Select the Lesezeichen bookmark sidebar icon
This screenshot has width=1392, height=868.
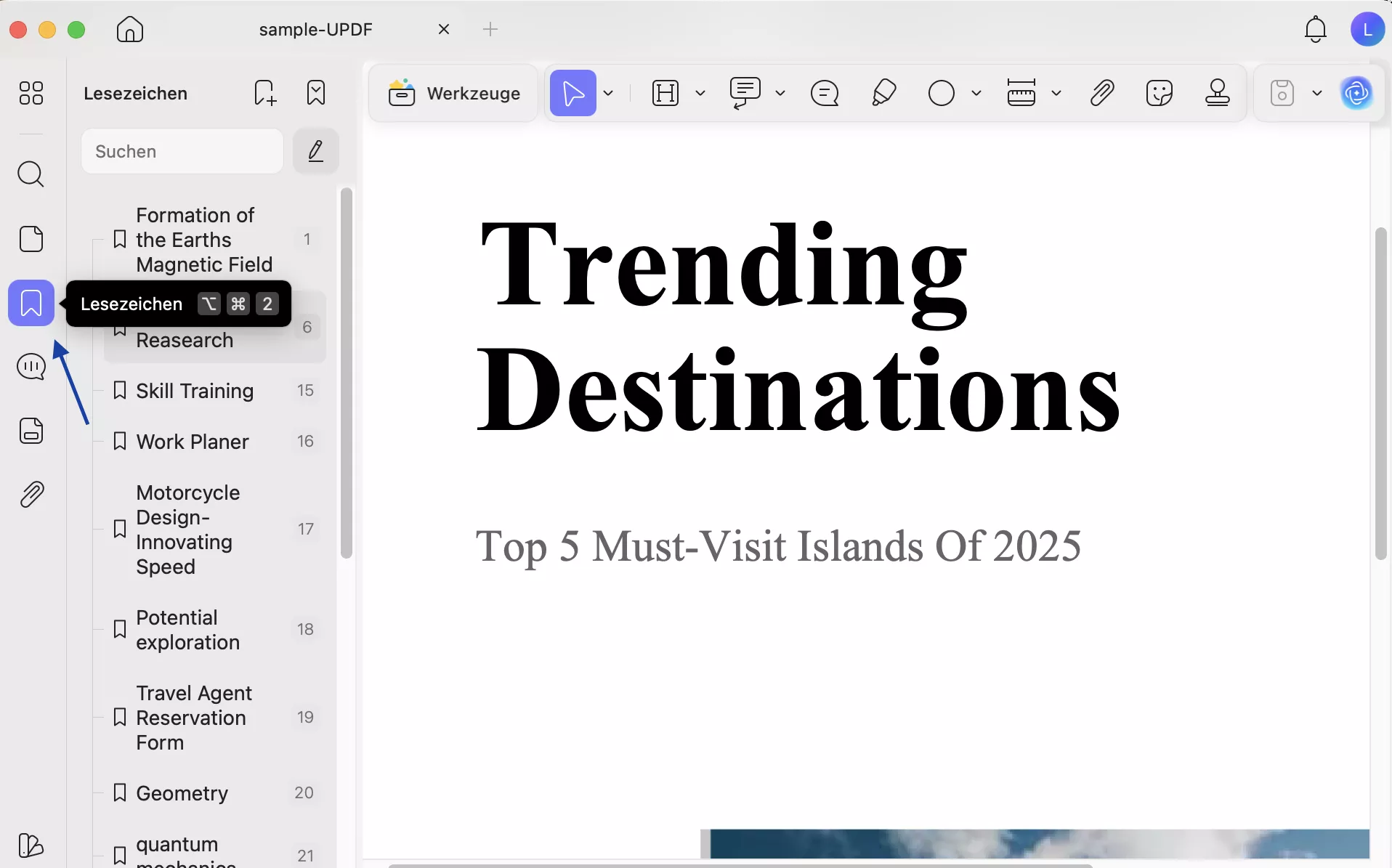coord(31,303)
